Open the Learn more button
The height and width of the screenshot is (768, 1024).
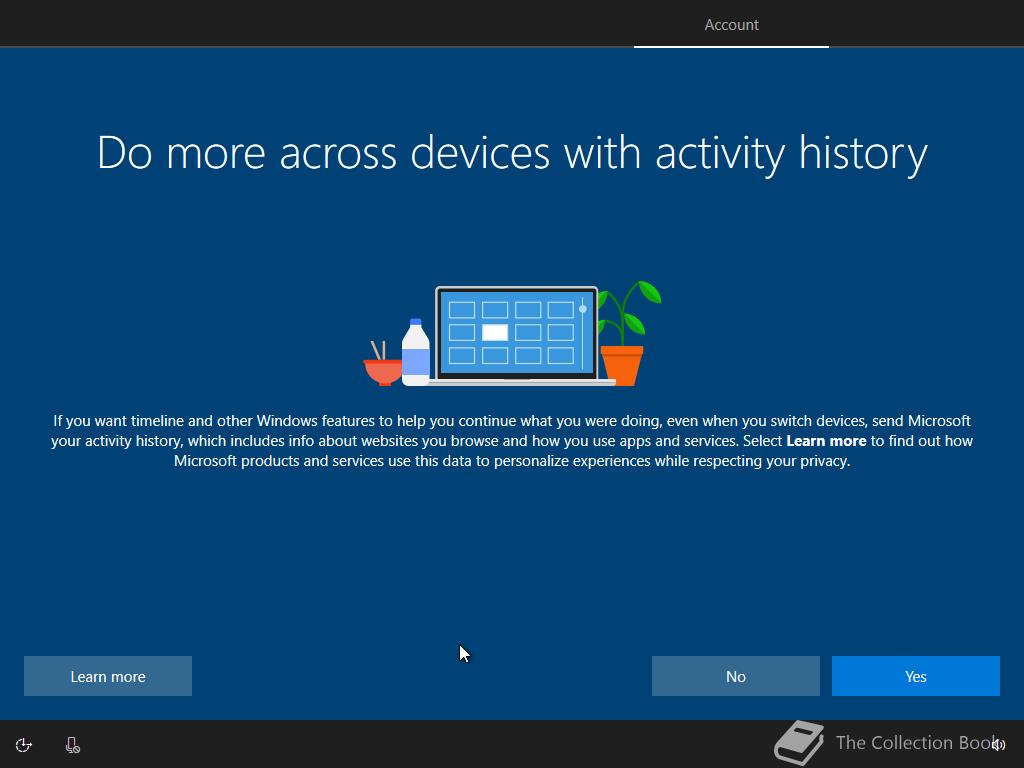click(x=108, y=676)
